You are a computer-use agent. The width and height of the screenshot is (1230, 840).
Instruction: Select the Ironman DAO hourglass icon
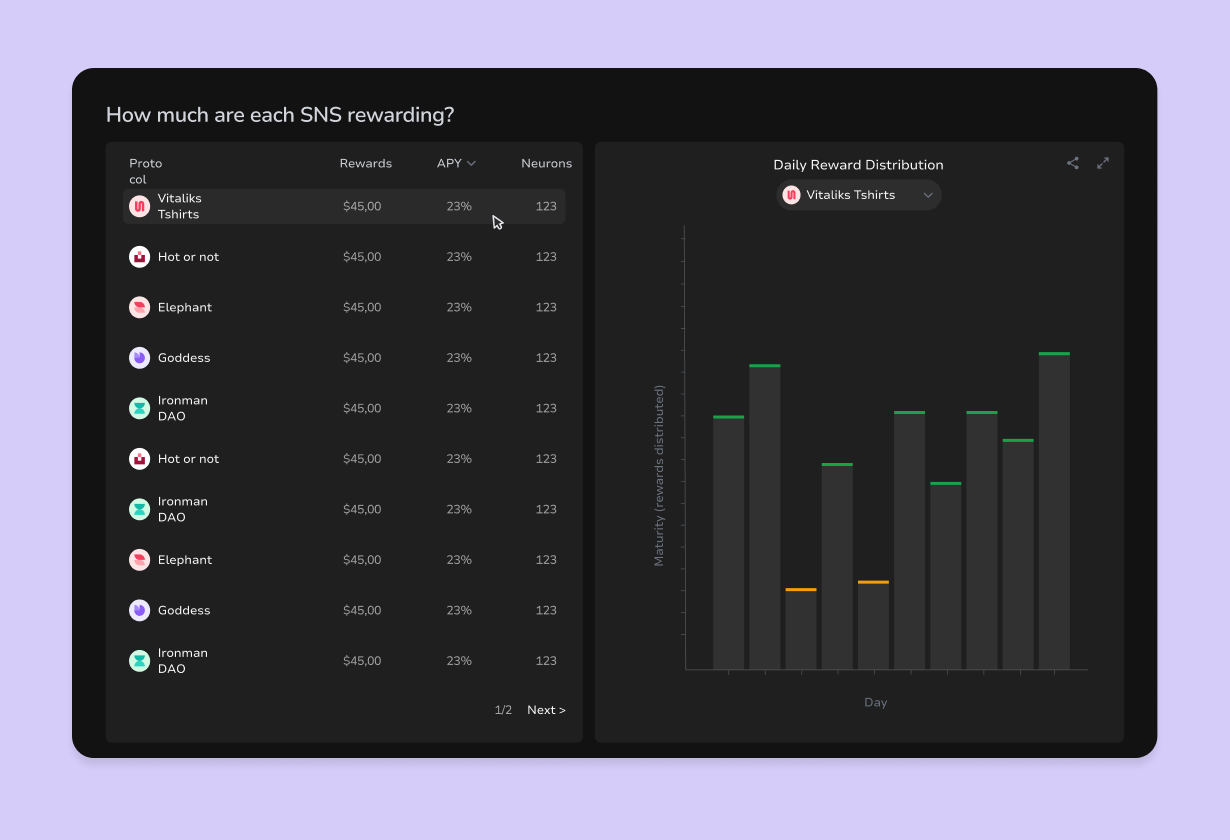point(139,408)
